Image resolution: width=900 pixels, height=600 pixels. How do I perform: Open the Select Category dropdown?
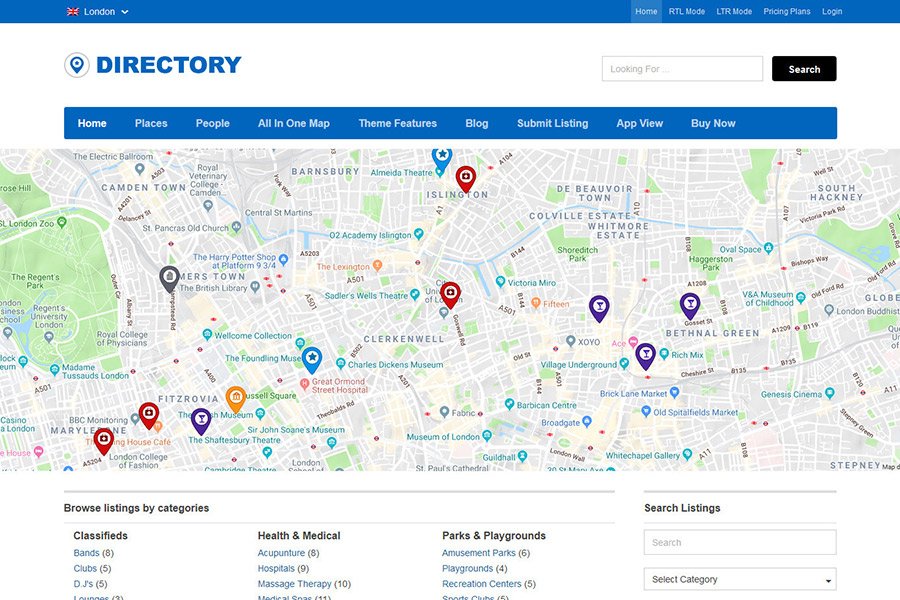[740, 579]
